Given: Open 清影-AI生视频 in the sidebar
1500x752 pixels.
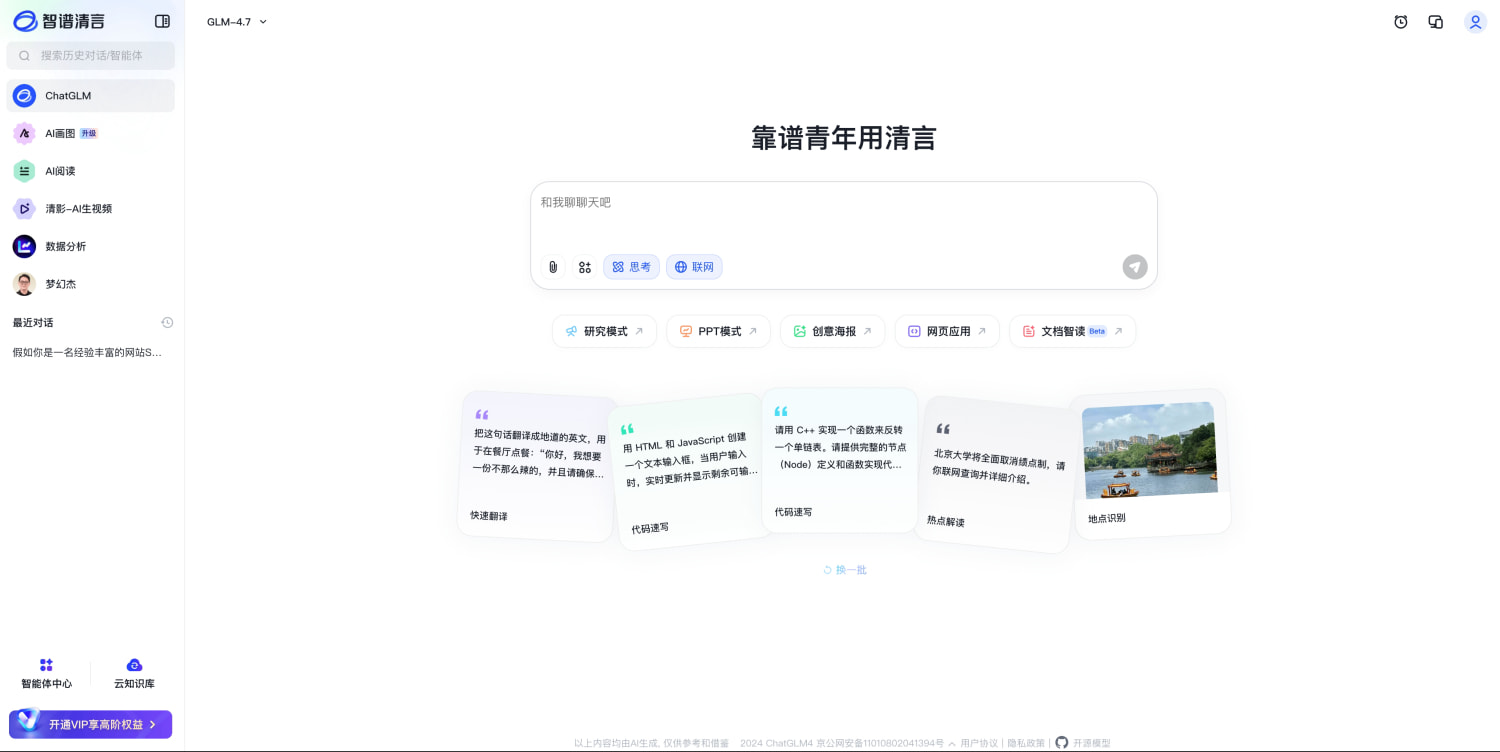Looking at the screenshot, I should (91, 209).
